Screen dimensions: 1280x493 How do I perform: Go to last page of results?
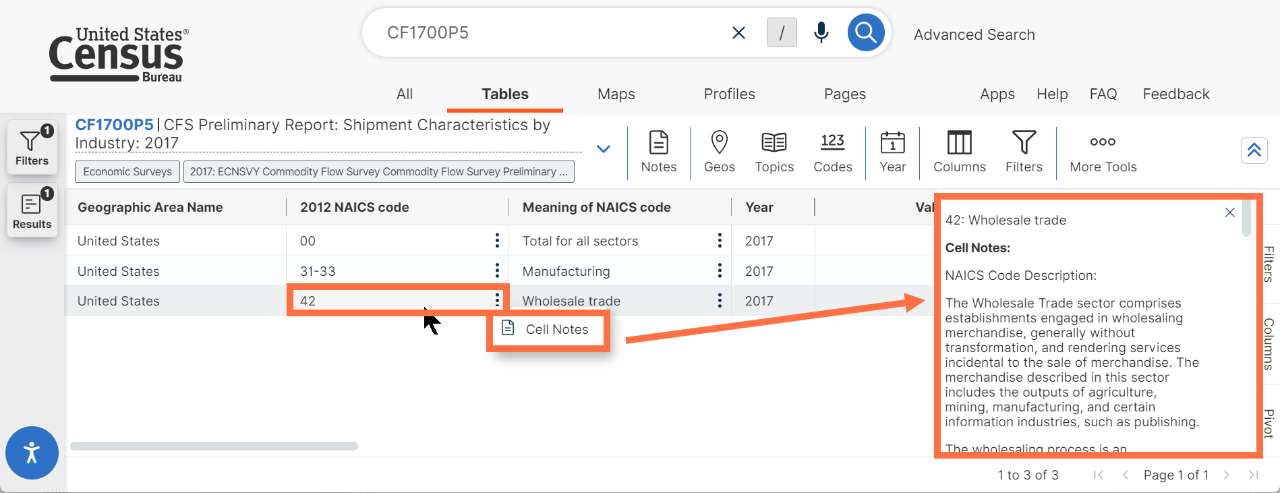[1253, 475]
